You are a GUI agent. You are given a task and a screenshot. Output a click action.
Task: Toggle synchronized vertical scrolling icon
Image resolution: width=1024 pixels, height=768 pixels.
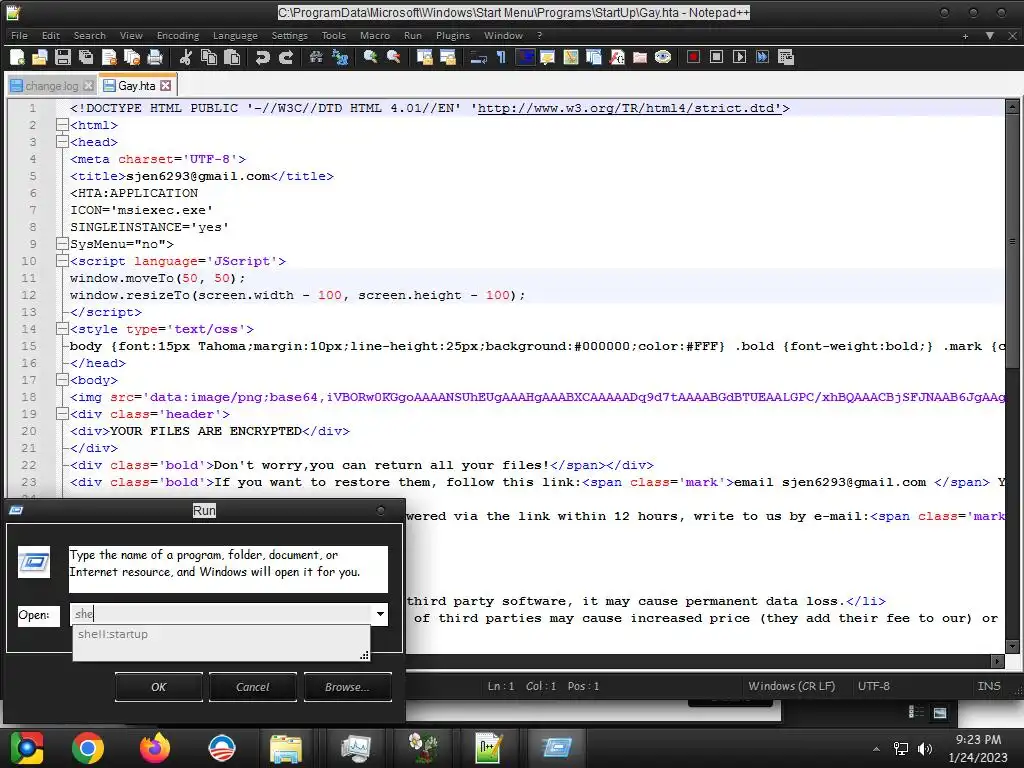[x=424, y=57]
